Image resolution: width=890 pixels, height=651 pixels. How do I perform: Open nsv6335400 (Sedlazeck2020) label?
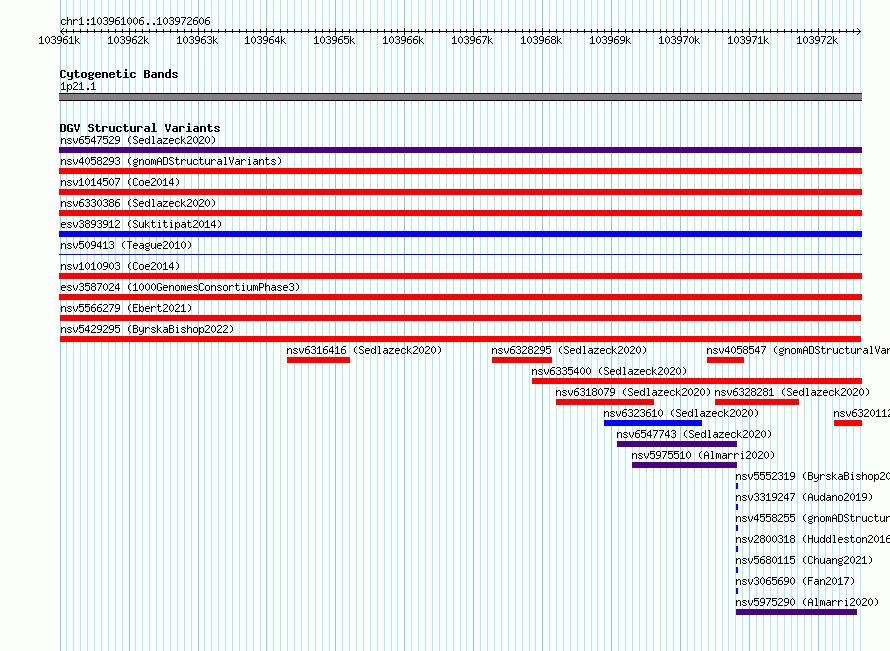609,371
